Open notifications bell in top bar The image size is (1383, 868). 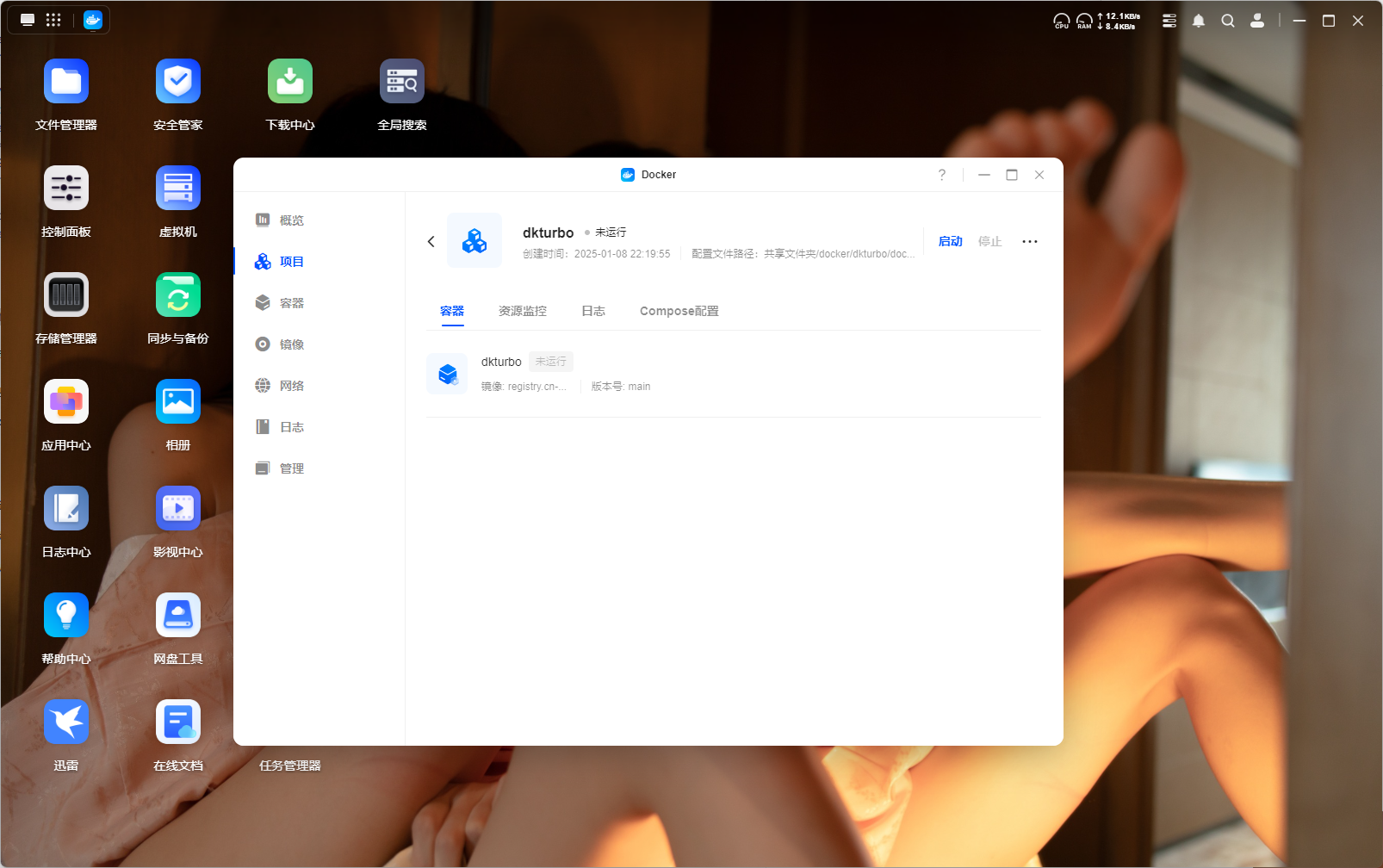tap(1199, 21)
